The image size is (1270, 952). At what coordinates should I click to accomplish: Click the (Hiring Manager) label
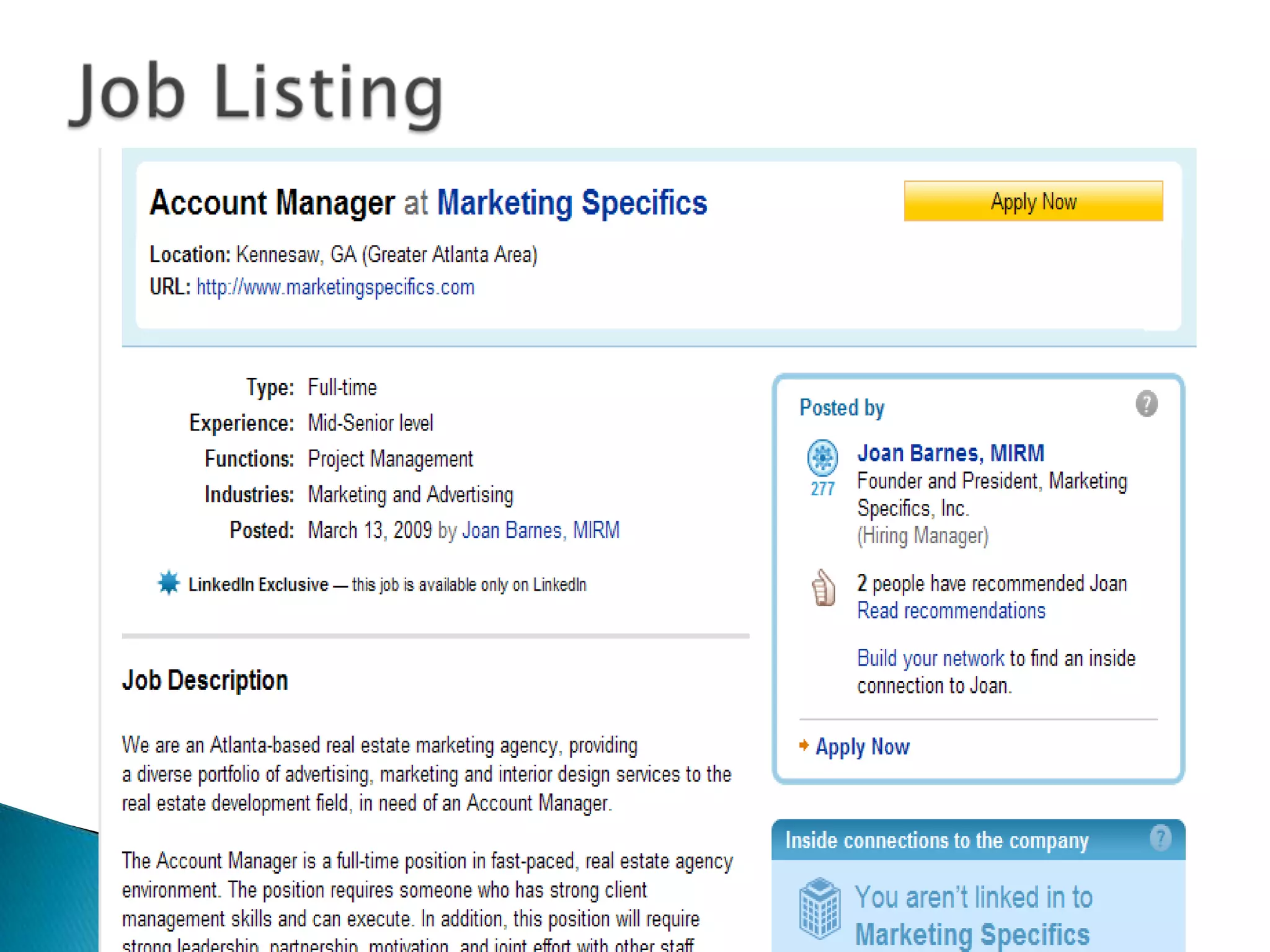[923, 535]
